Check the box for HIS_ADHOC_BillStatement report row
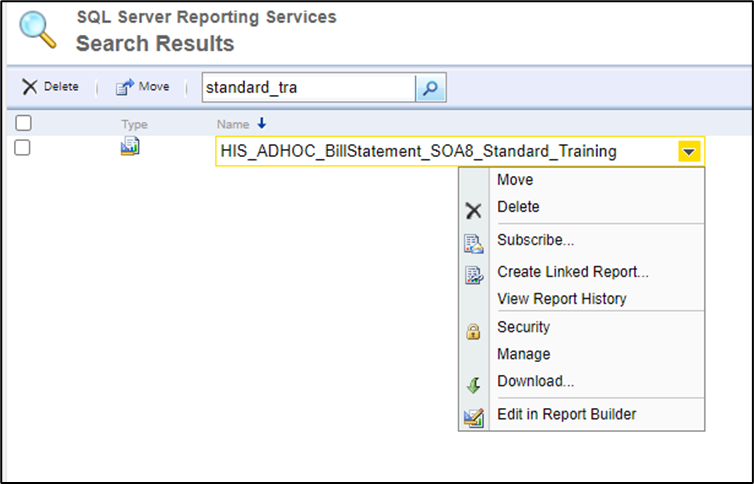 click(x=23, y=148)
